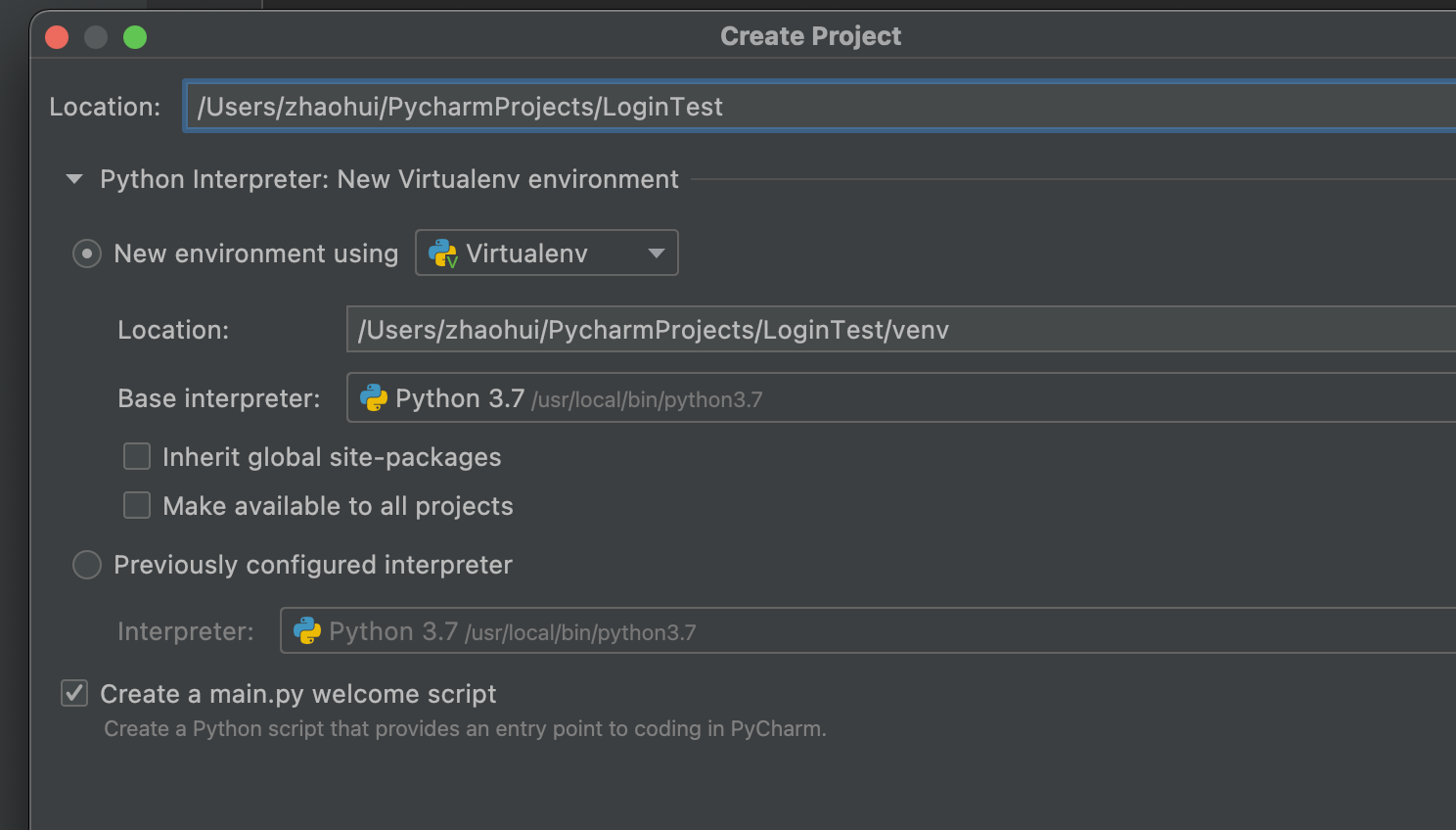
Task: Click the Python Interpreter section header text
Action: pos(388,180)
